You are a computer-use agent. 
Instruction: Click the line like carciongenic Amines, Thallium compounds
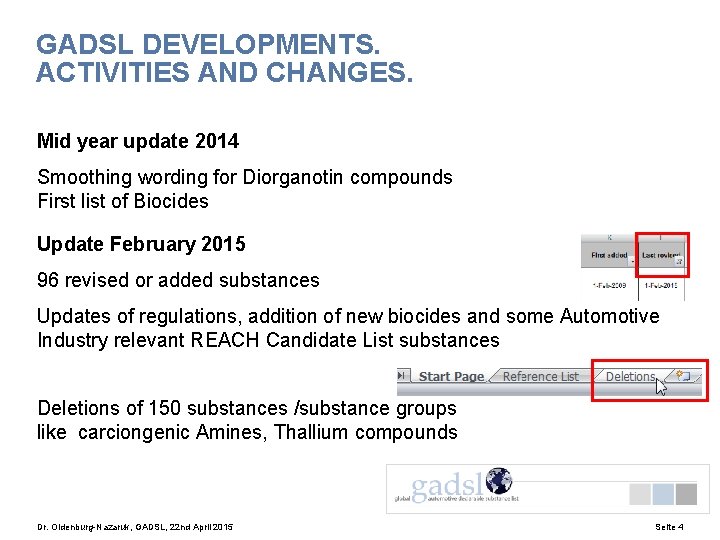tap(247, 432)
